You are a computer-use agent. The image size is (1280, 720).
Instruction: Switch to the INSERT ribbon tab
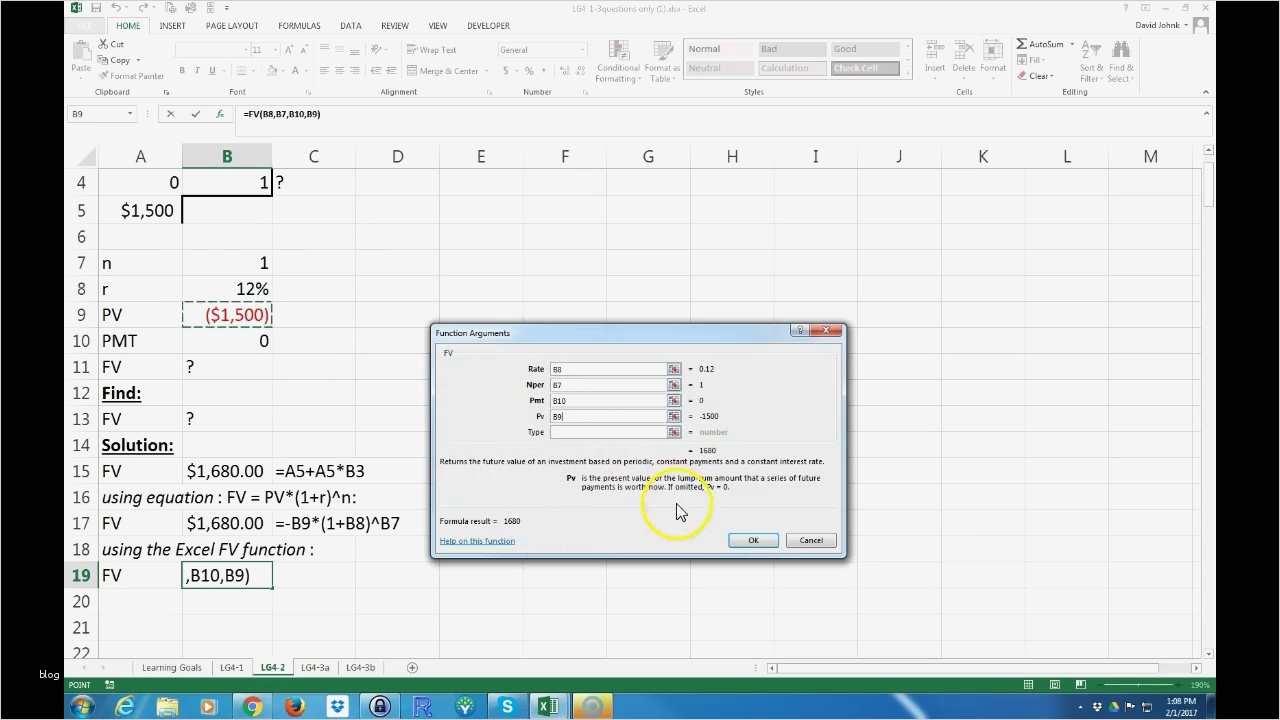coord(172,26)
